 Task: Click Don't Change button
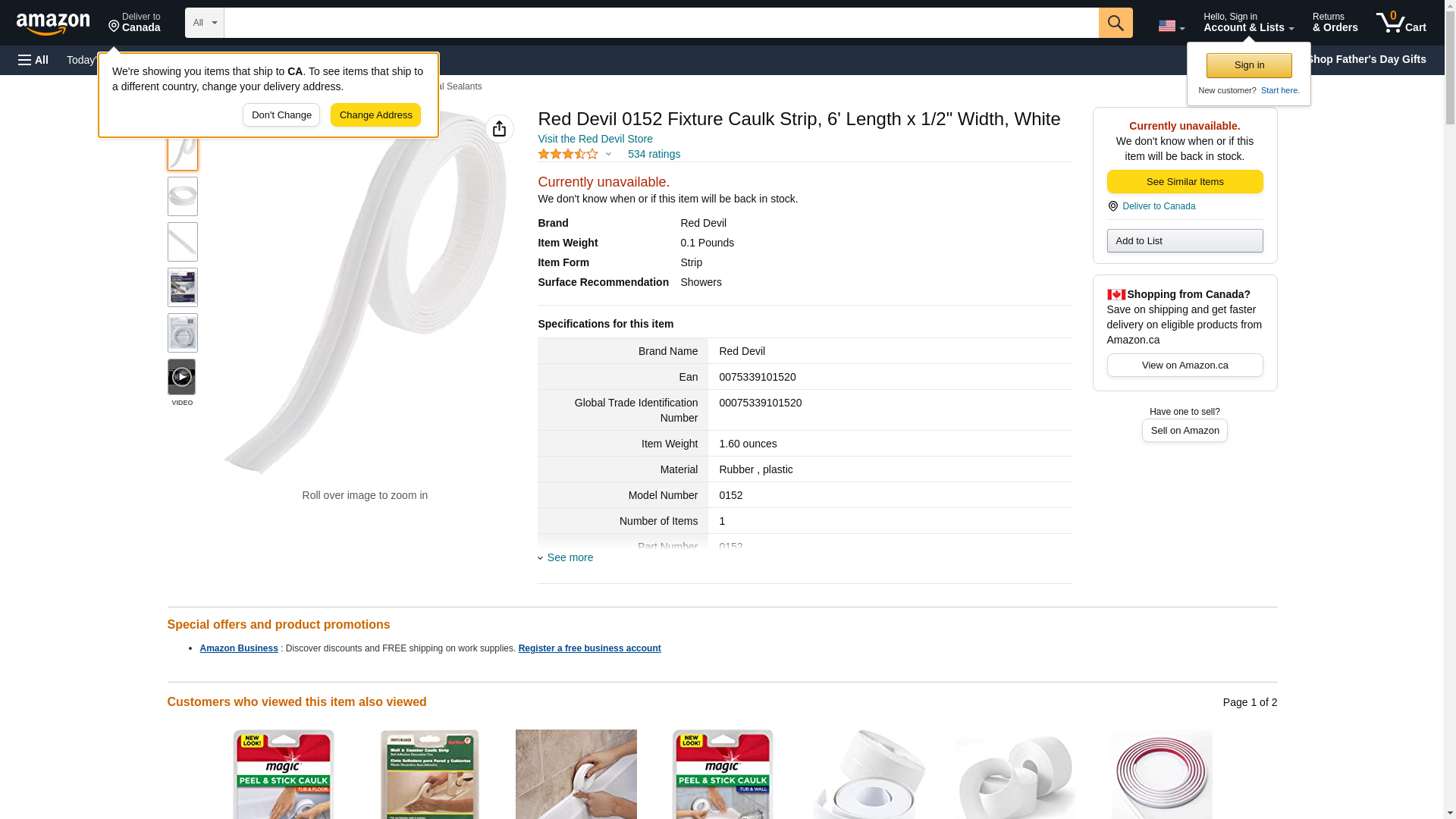(281, 115)
